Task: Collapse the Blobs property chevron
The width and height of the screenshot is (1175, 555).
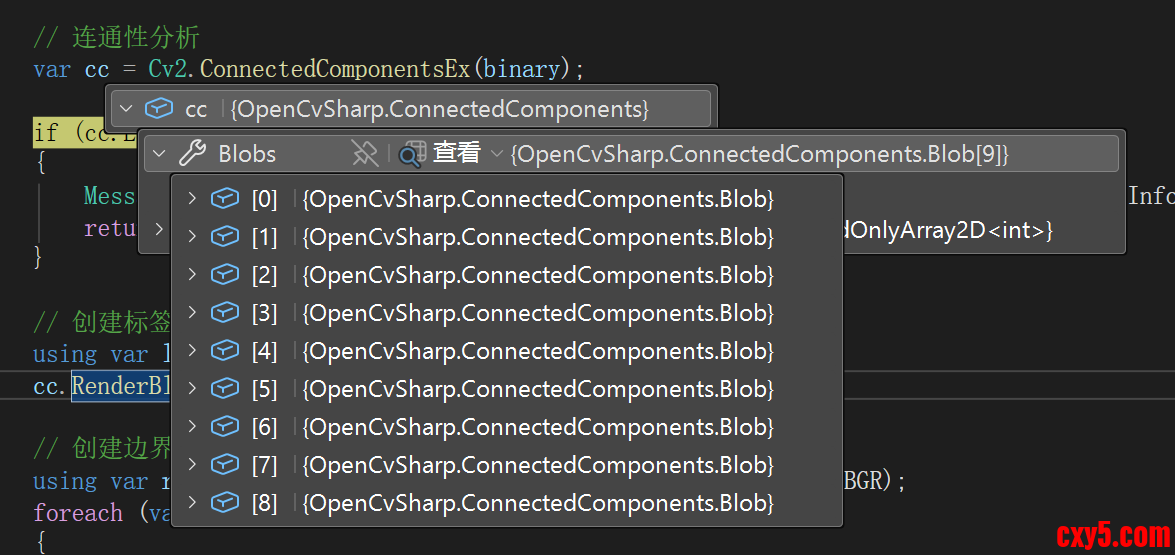Action: tap(159, 154)
